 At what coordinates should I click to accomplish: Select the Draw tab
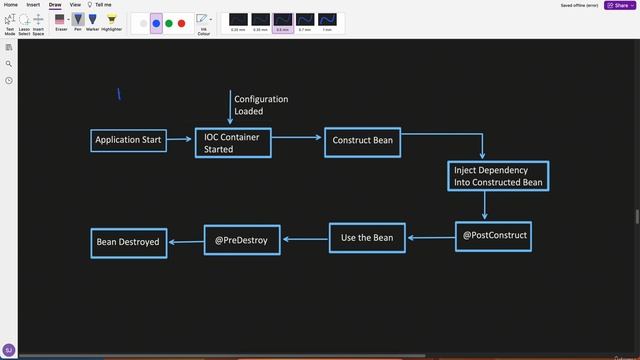55,5
